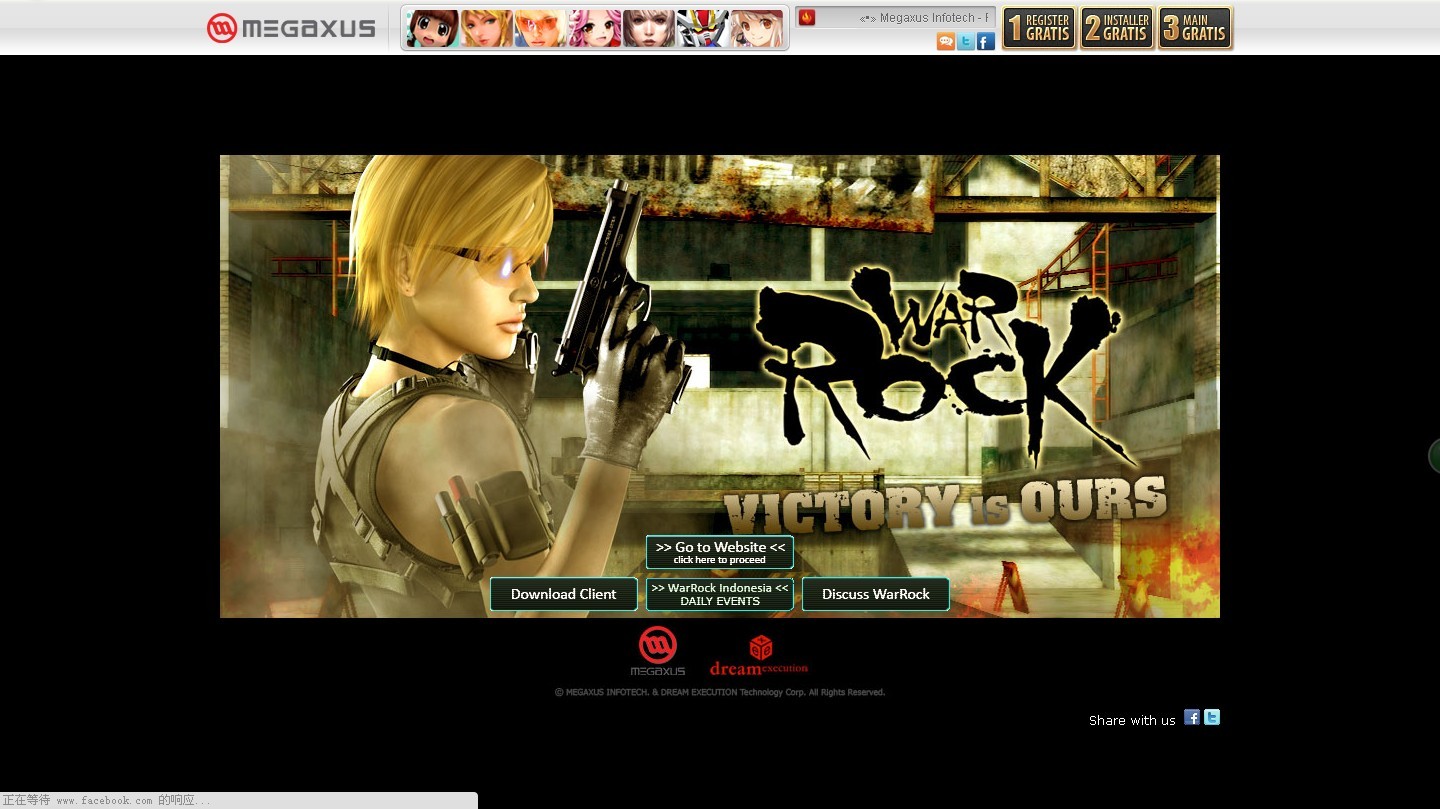Click the Megaxus Infotech ticker text
Image resolution: width=1440 pixels, height=809 pixels.
point(925,18)
